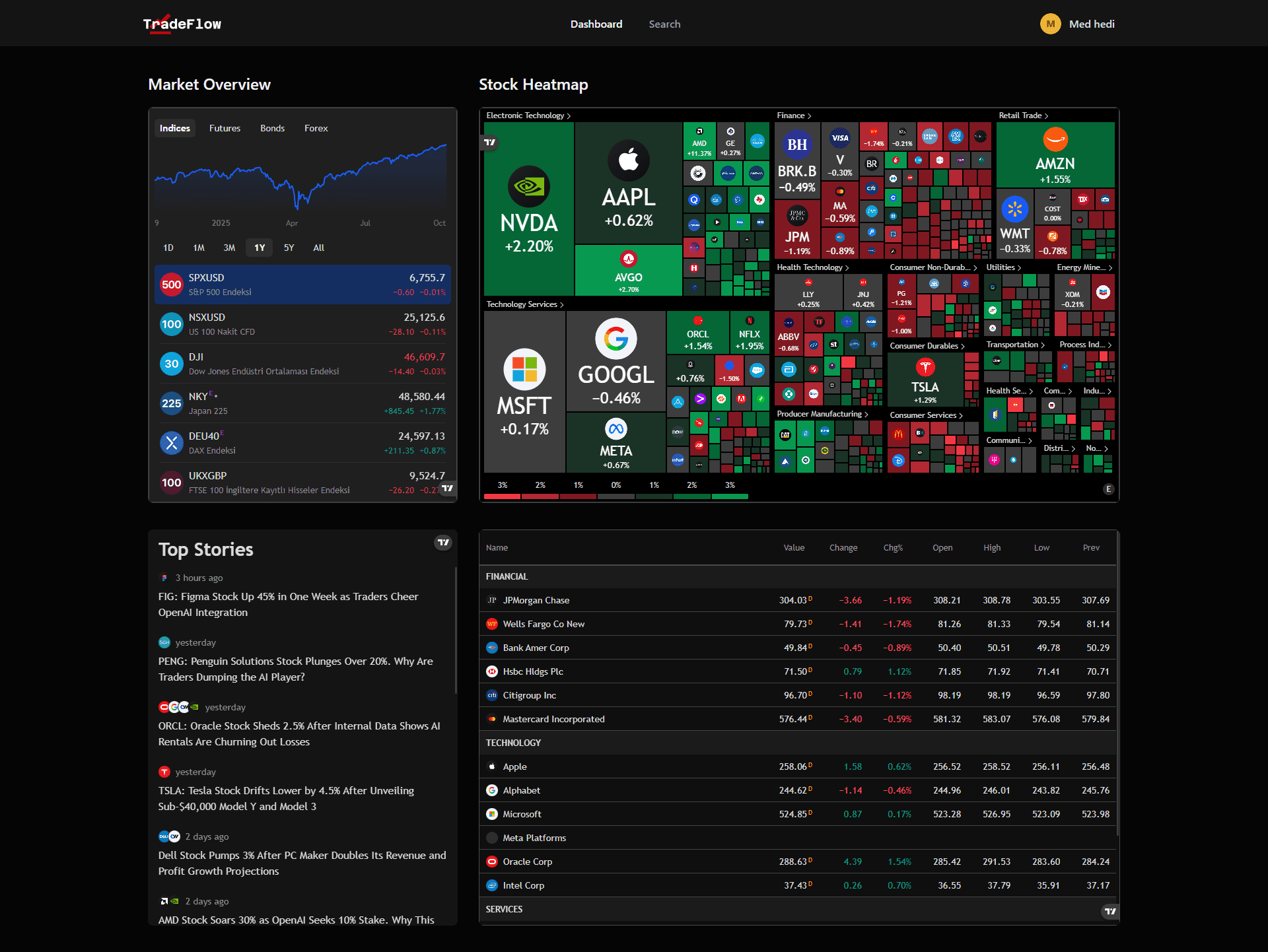Open the Penguin Solutions story headline
This screenshot has width=1268, height=952.
point(296,669)
